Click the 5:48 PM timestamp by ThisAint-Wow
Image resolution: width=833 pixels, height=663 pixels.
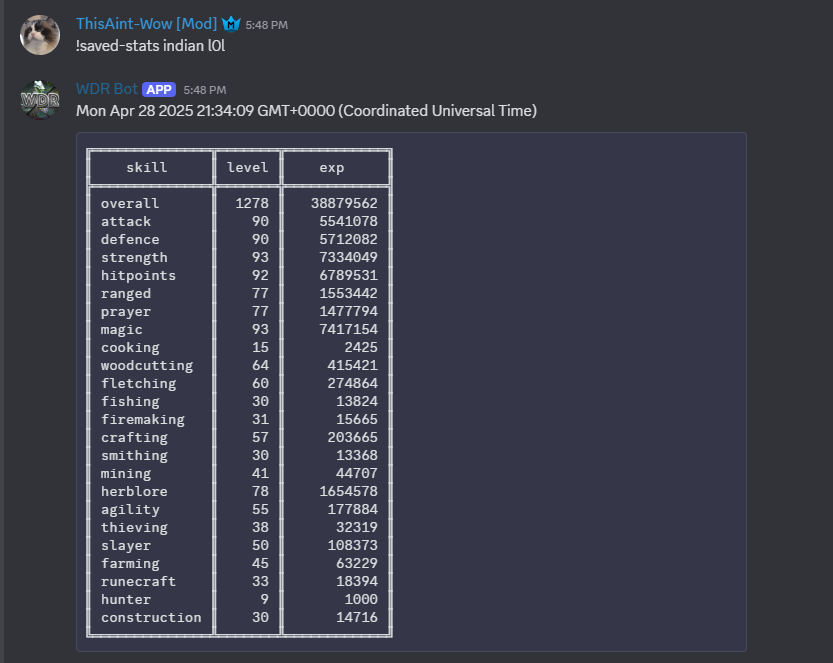point(267,25)
